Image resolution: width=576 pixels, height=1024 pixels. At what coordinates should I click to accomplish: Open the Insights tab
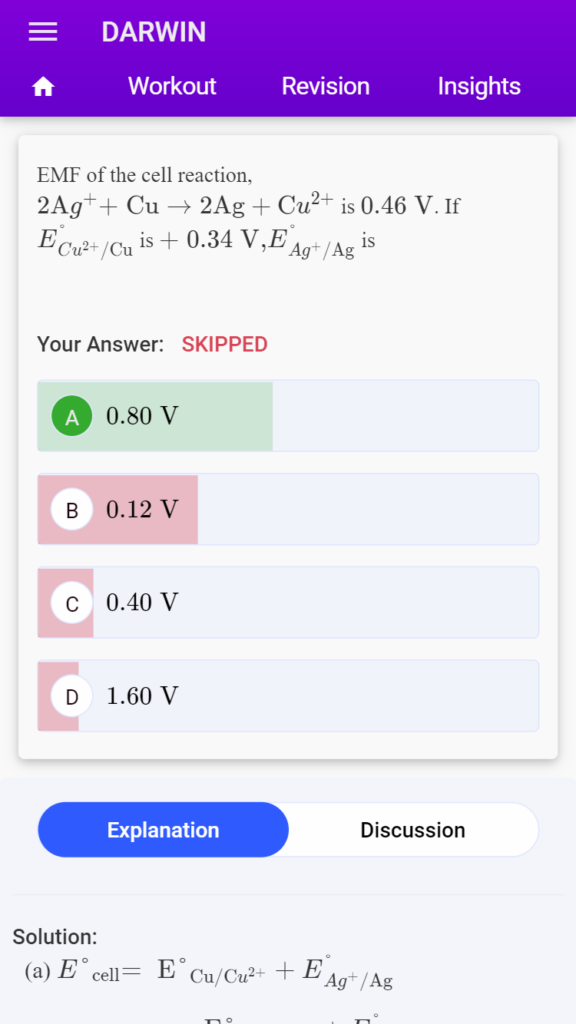479,86
